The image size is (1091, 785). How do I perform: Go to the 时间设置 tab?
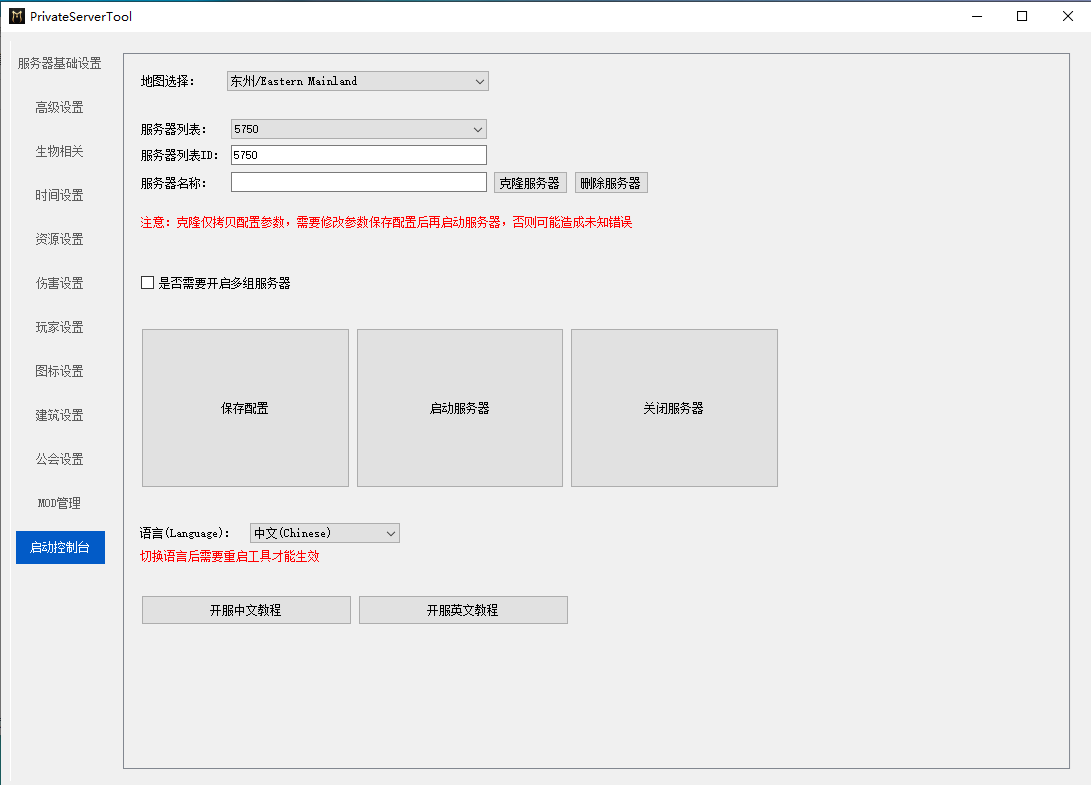coord(60,196)
